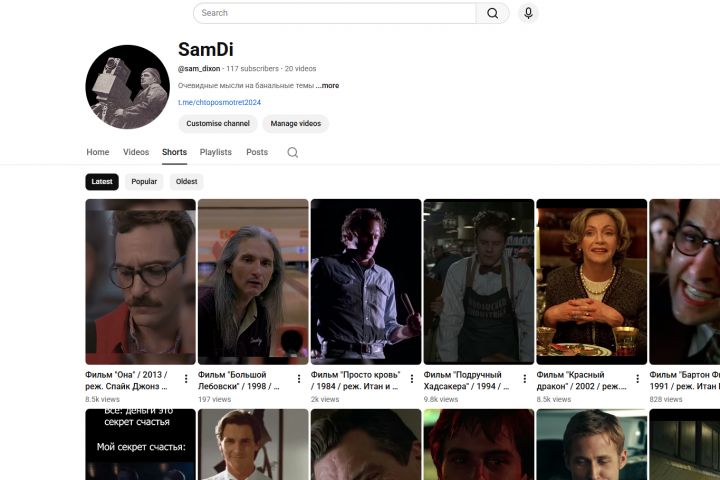Open the Posts tab
Screen dimensions: 720x480
click(257, 152)
